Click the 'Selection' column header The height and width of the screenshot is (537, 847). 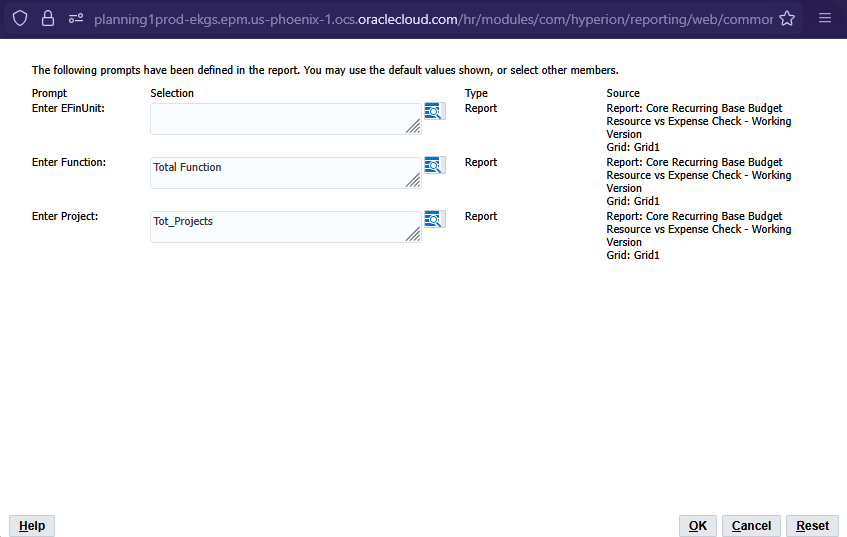172,93
